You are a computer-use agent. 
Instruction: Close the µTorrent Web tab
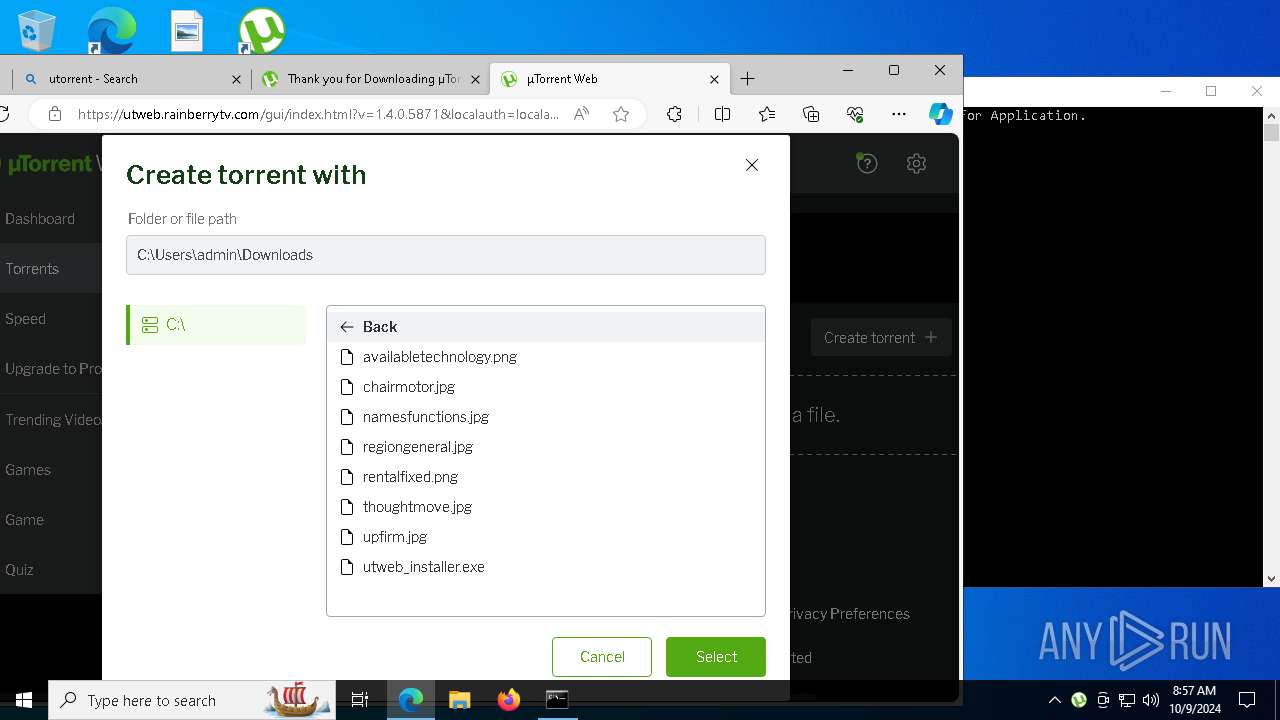point(714,79)
